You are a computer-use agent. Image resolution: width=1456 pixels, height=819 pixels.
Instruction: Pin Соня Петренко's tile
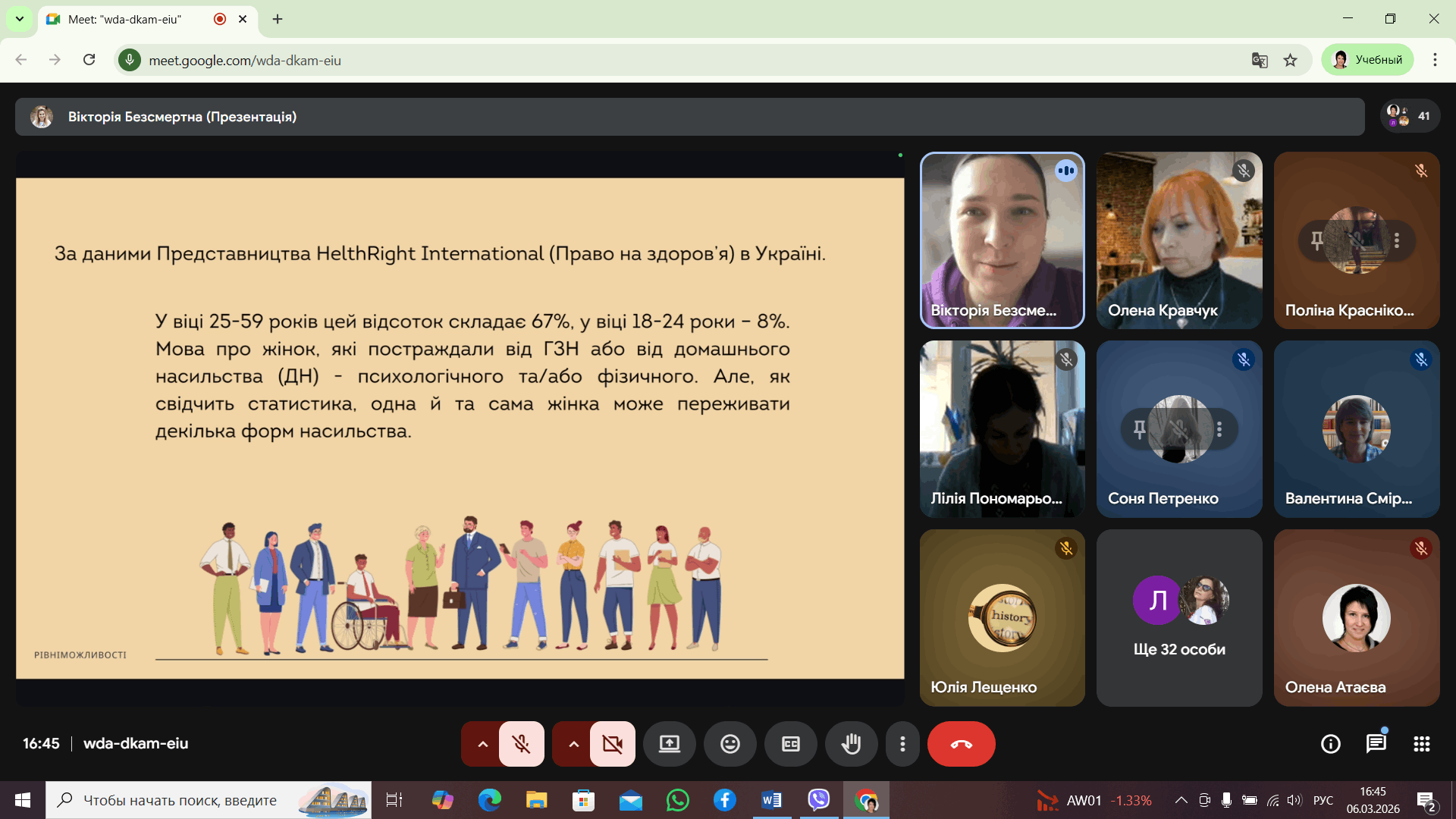1139,429
